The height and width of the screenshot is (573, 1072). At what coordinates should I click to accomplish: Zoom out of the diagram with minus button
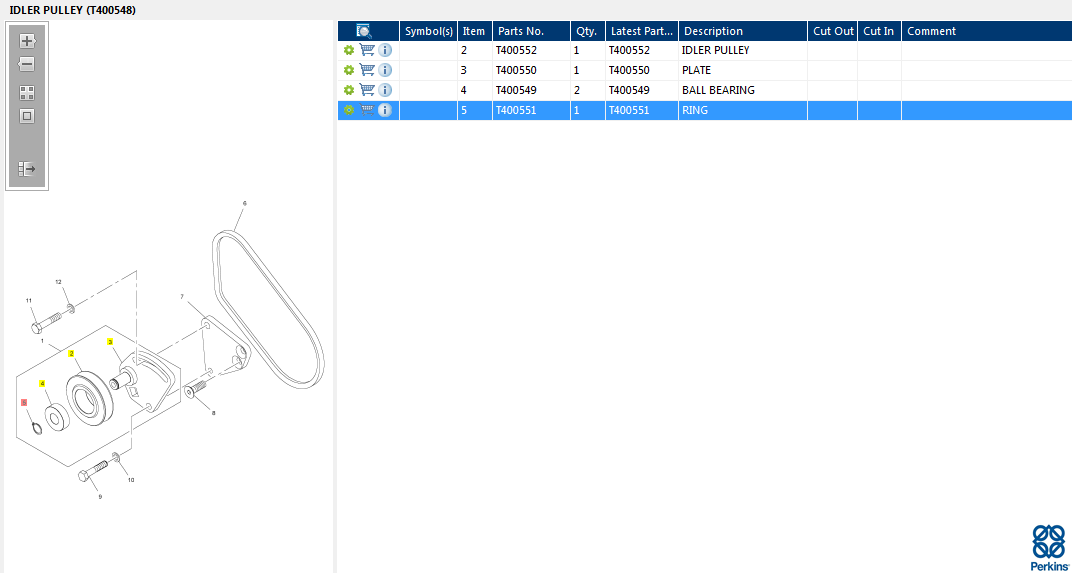coord(27,65)
